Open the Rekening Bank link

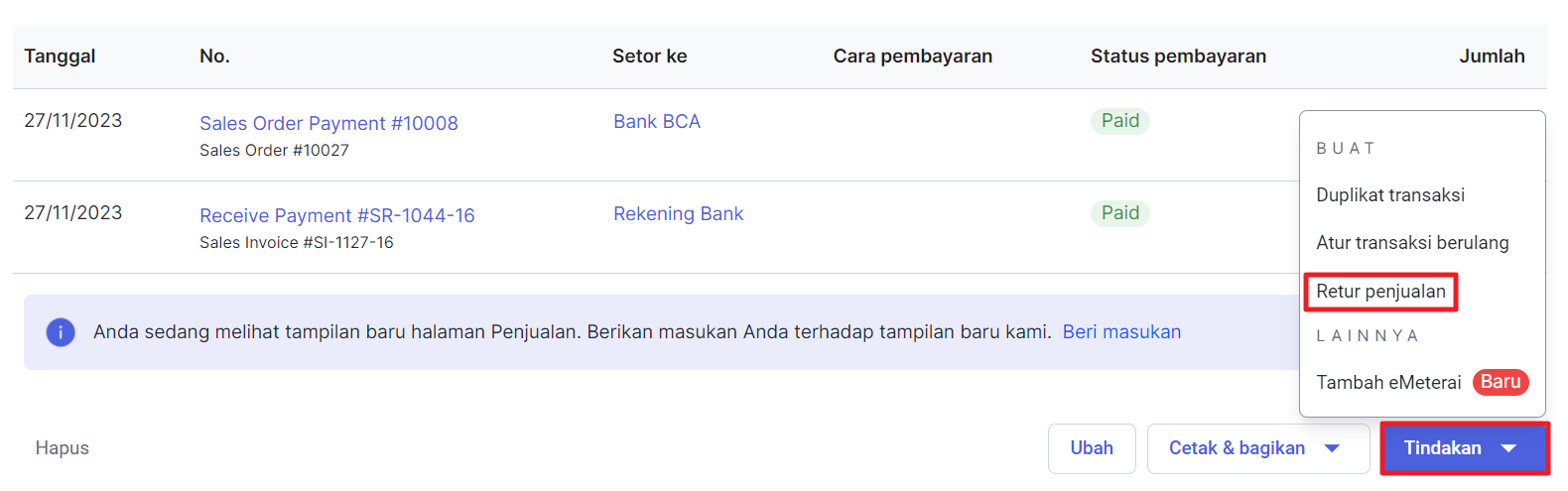(678, 213)
